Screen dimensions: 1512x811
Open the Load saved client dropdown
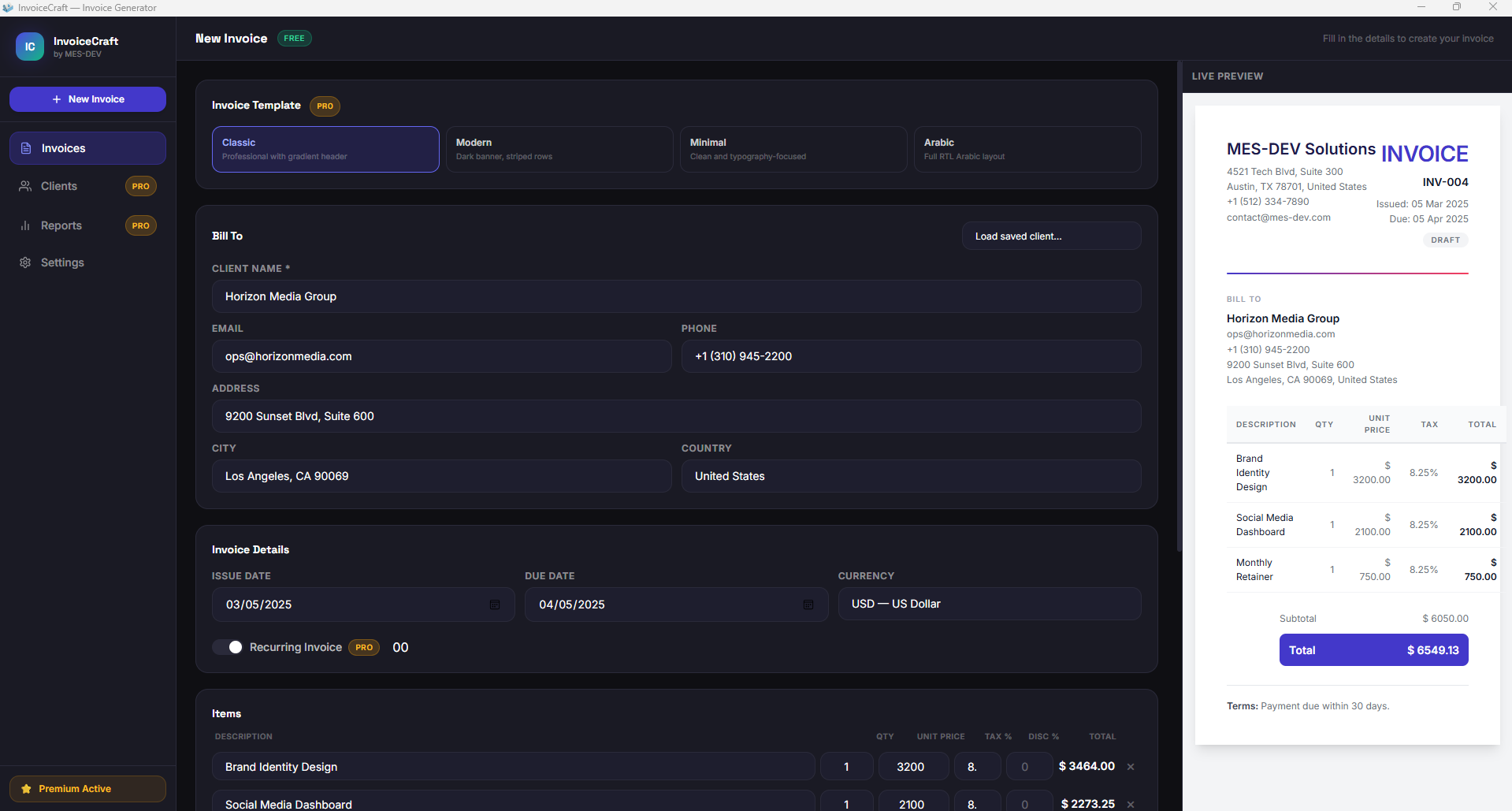(1051, 236)
